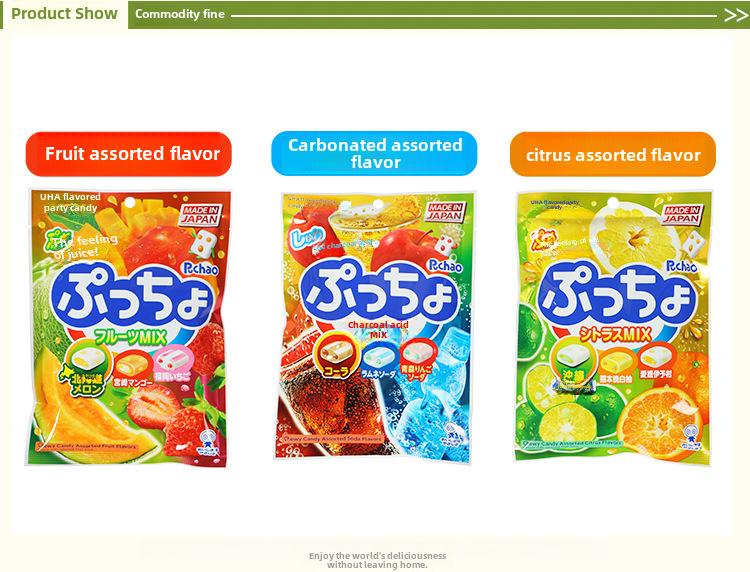This screenshot has height=572, width=750.
Task: Click the melon flavor candy icon
Action: pos(87,367)
